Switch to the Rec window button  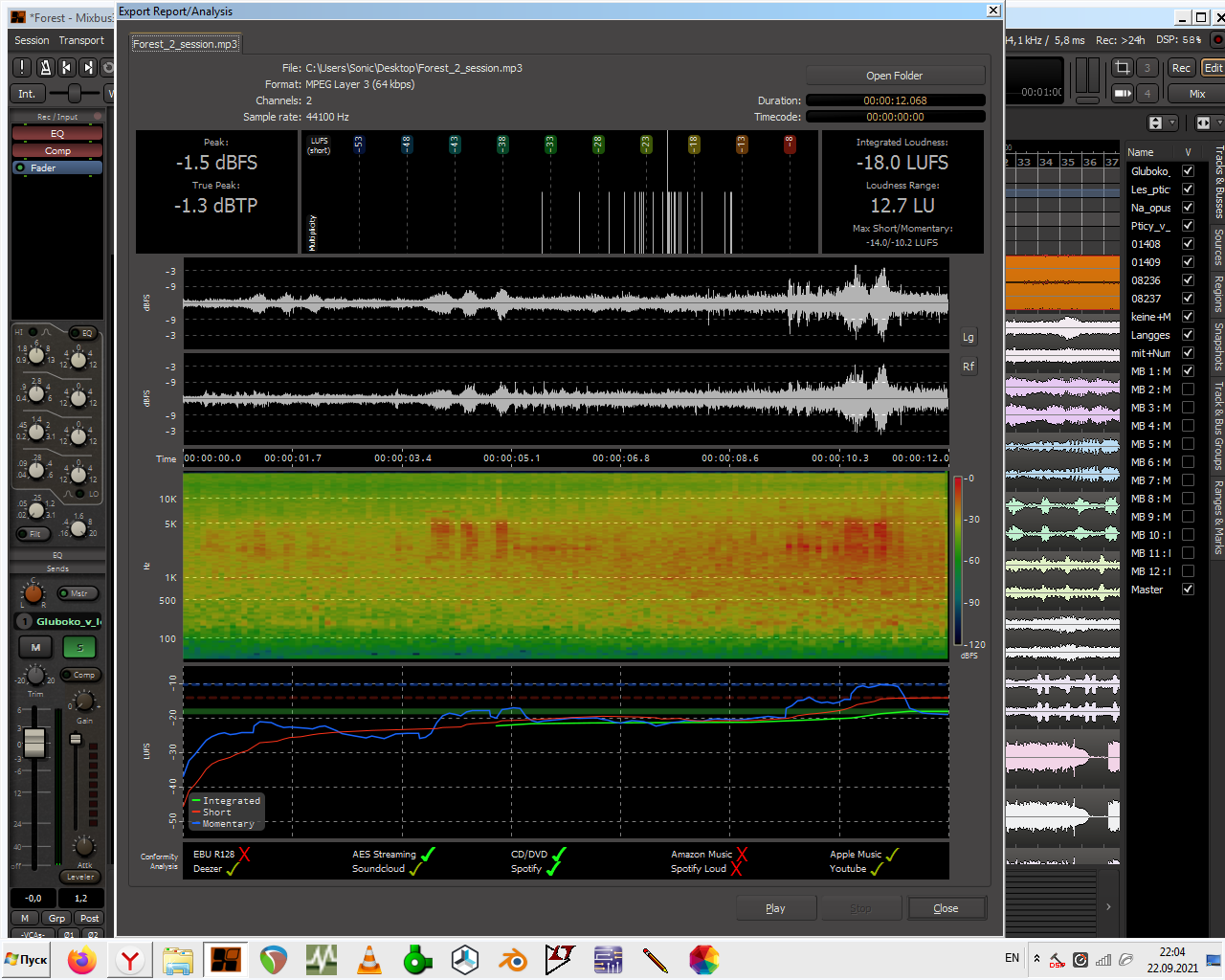1181,68
